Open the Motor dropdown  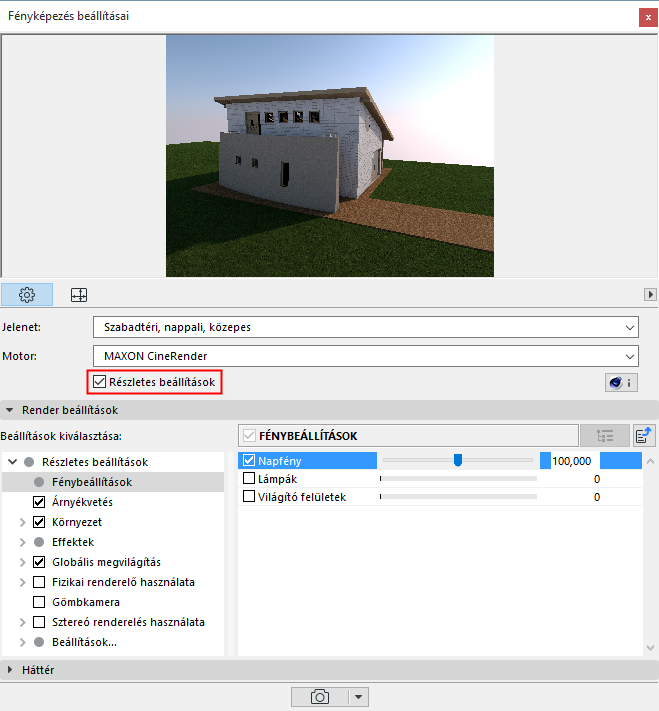pyautogui.click(x=366, y=356)
